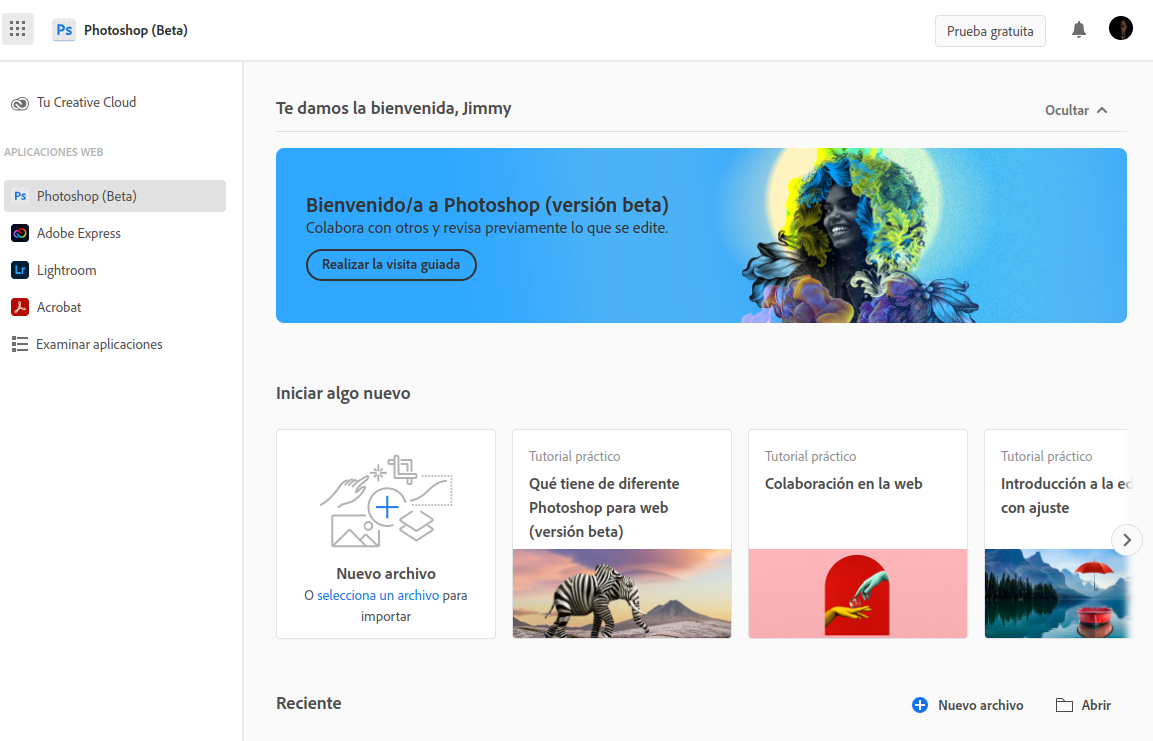Click the Lightroom Lr sidebar icon
The width and height of the screenshot is (1153, 741).
click(20, 270)
